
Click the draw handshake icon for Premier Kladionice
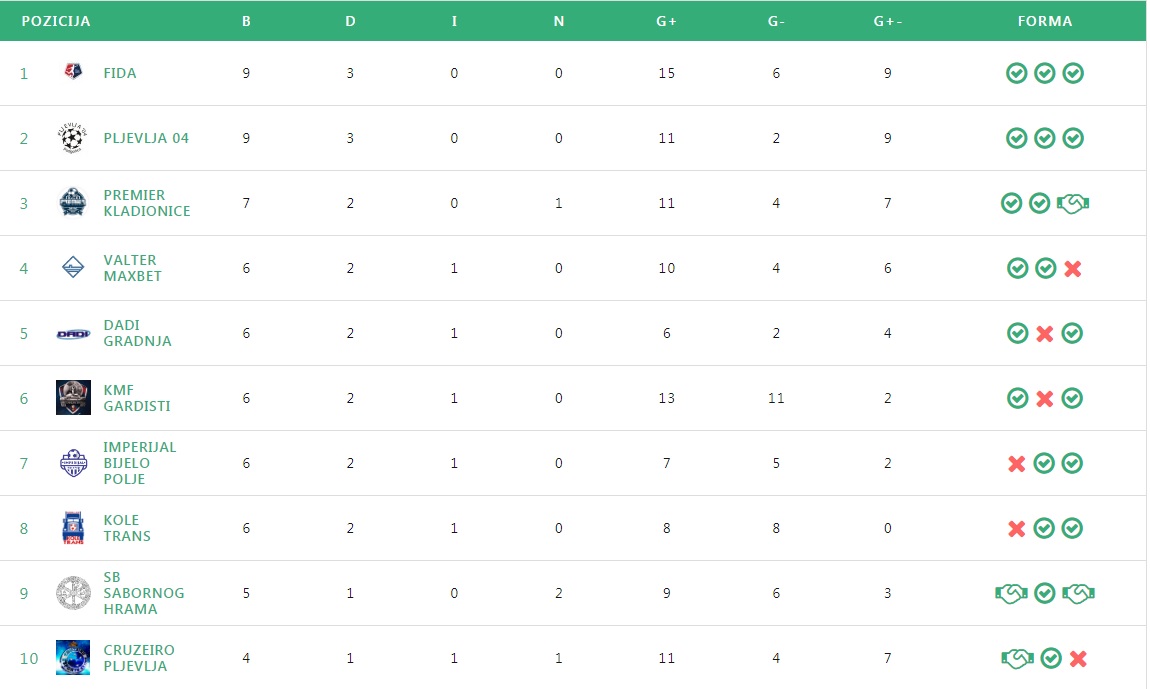1073,203
